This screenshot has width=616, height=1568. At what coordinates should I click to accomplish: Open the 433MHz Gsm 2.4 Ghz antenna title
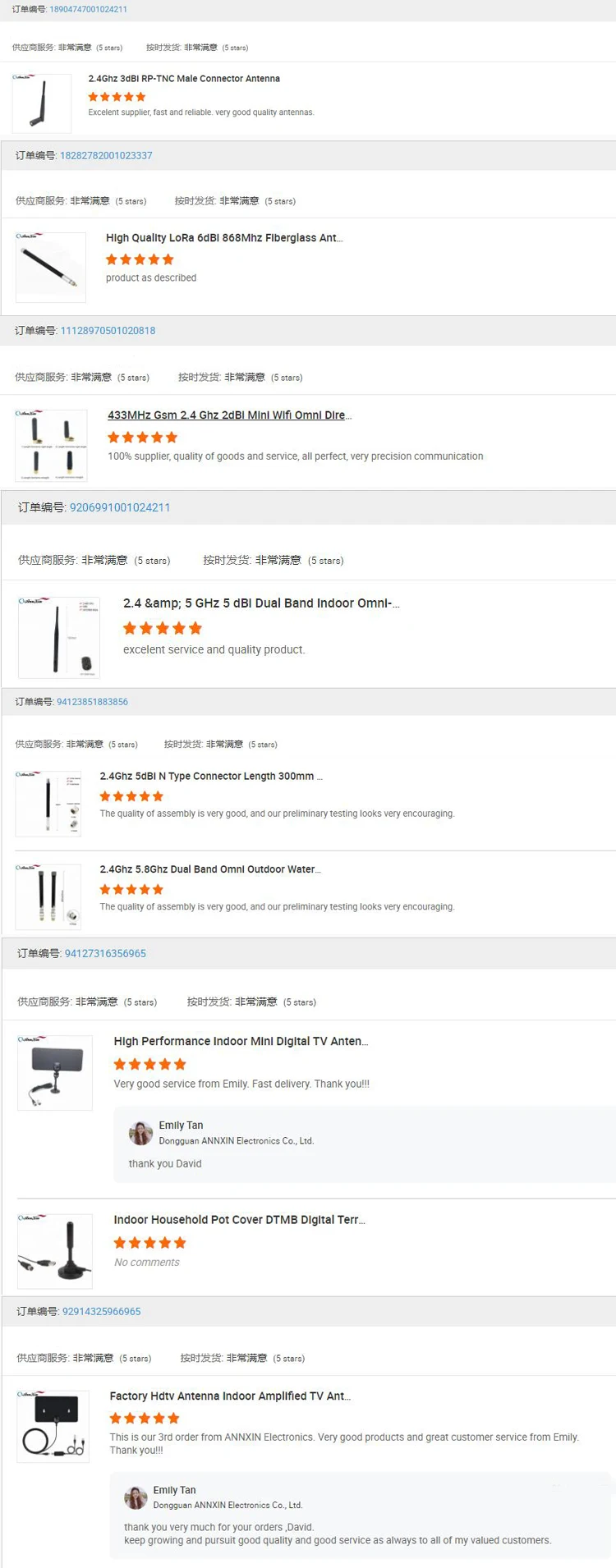229,415
